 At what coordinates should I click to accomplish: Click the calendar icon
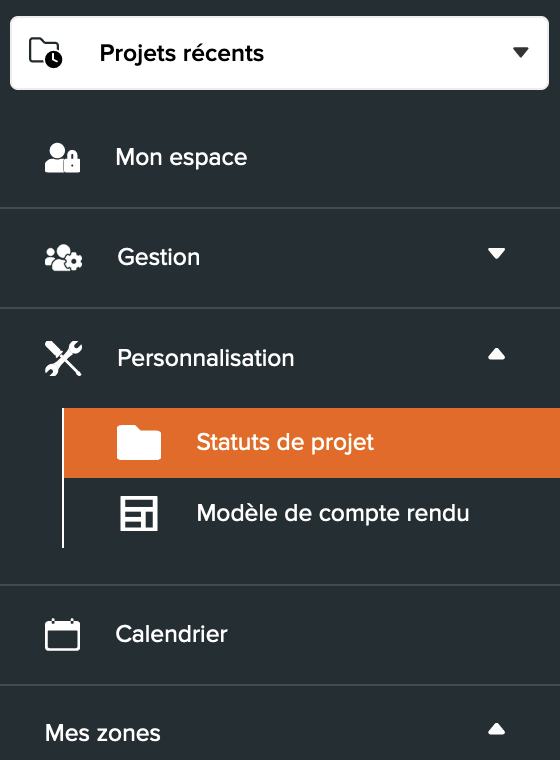point(63,634)
